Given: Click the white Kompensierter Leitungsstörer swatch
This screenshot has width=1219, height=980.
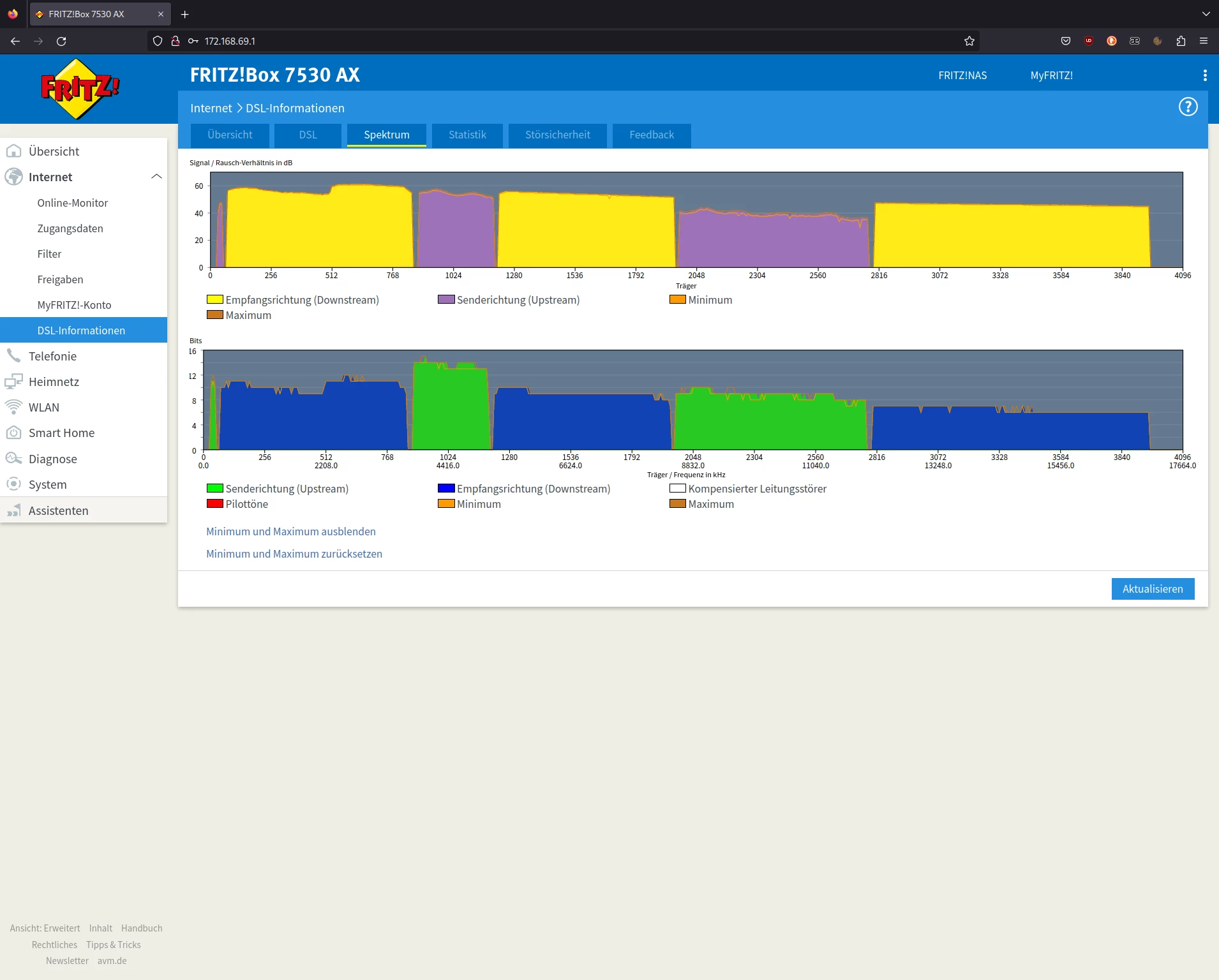Looking at the screenshot, I should coord(678,488).
